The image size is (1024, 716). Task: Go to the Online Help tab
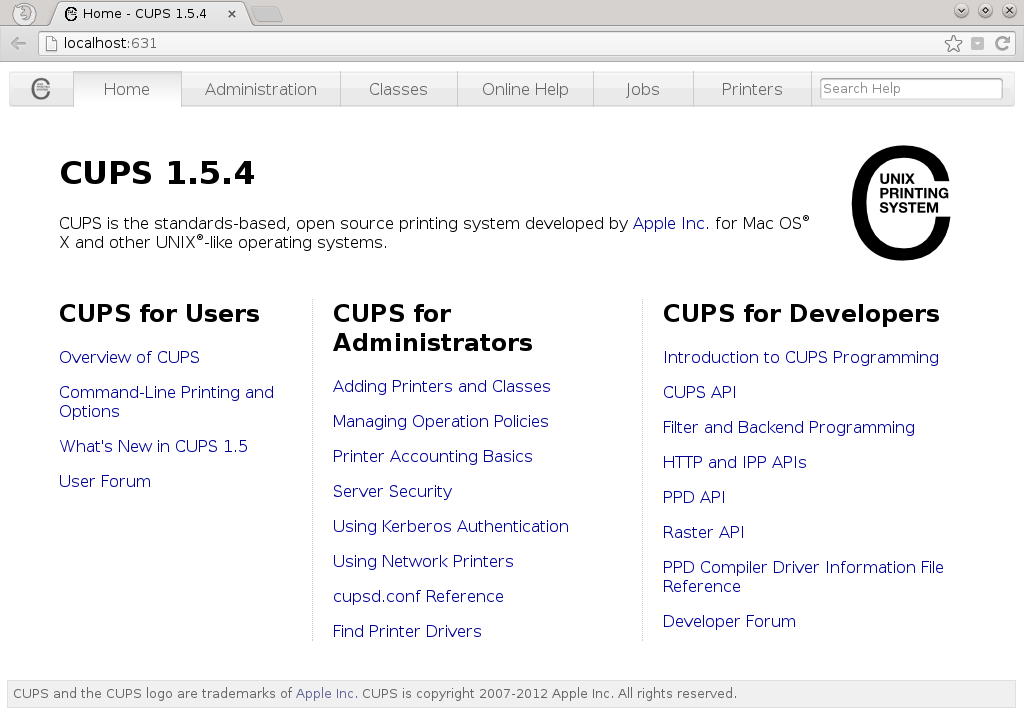click(525, 89)
